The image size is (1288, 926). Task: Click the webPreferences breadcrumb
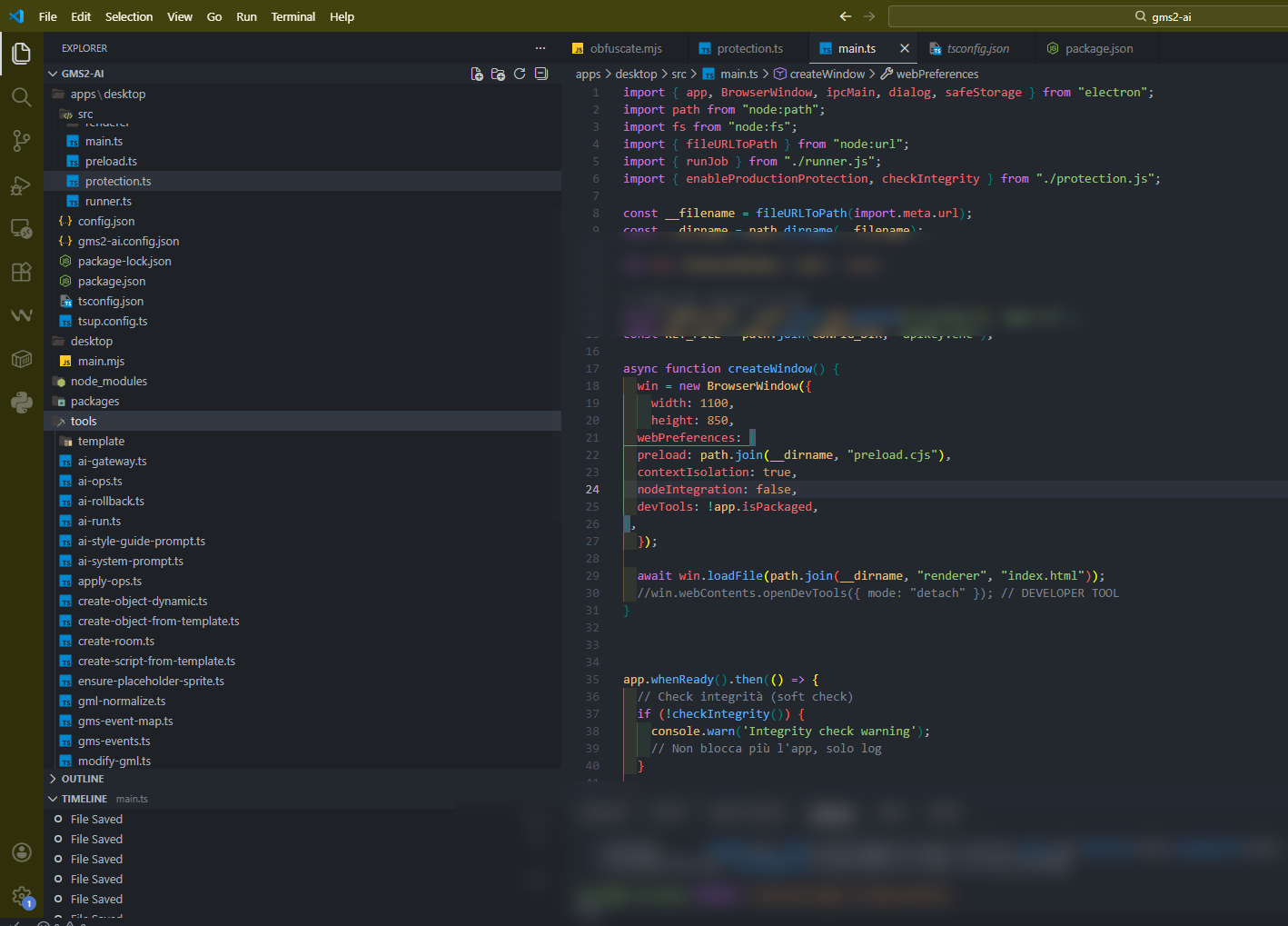click(x=929, y=74)
